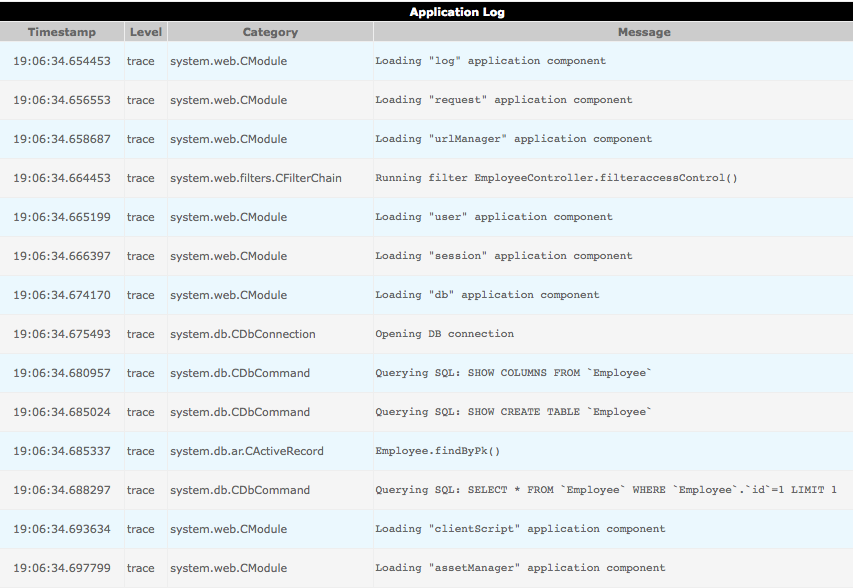853x588 pixels.
Task: Click the system.db.CDbConnection category cell
Action: (243, 334)
